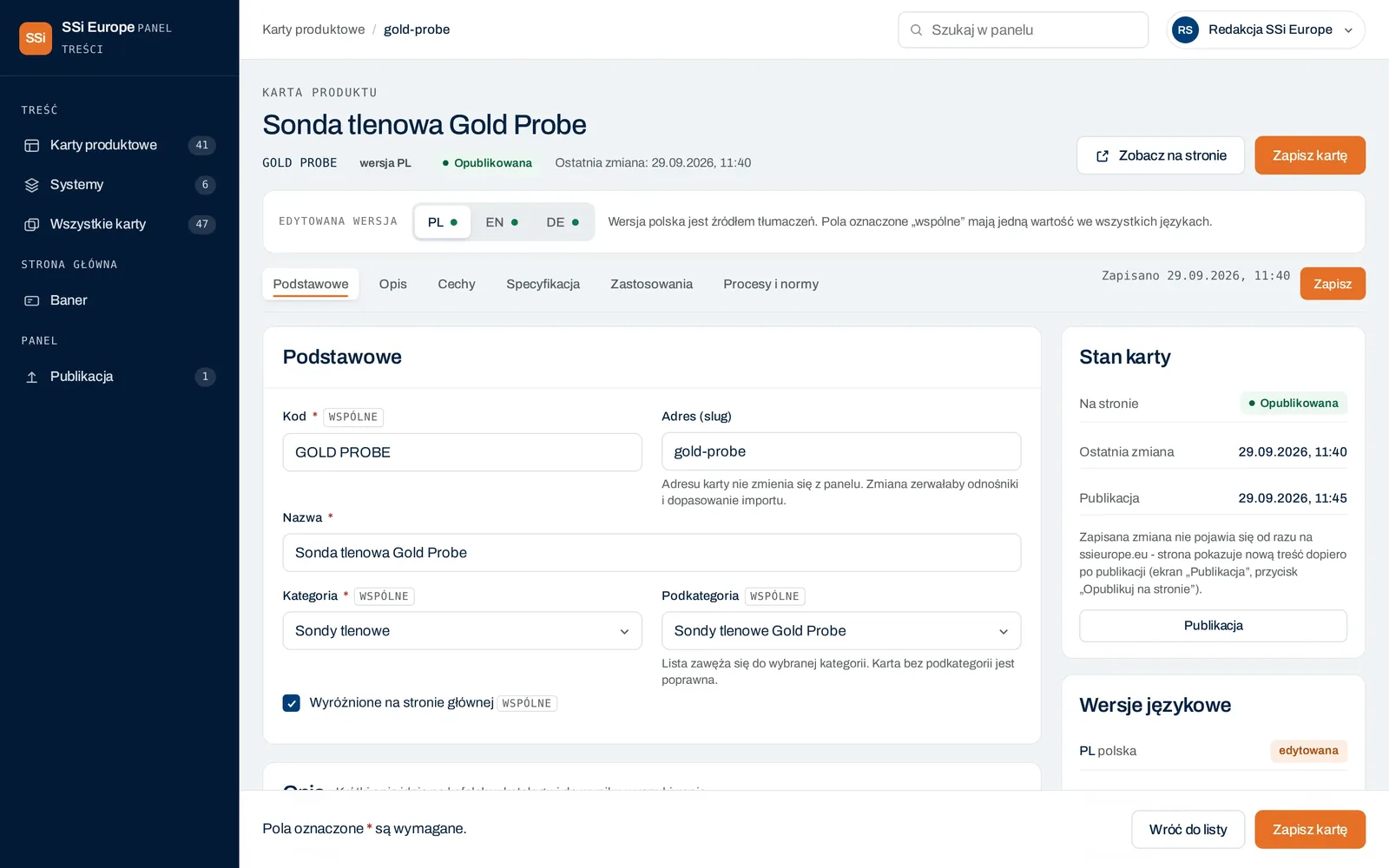Click Wróć do listy button

pos(1188,830)
